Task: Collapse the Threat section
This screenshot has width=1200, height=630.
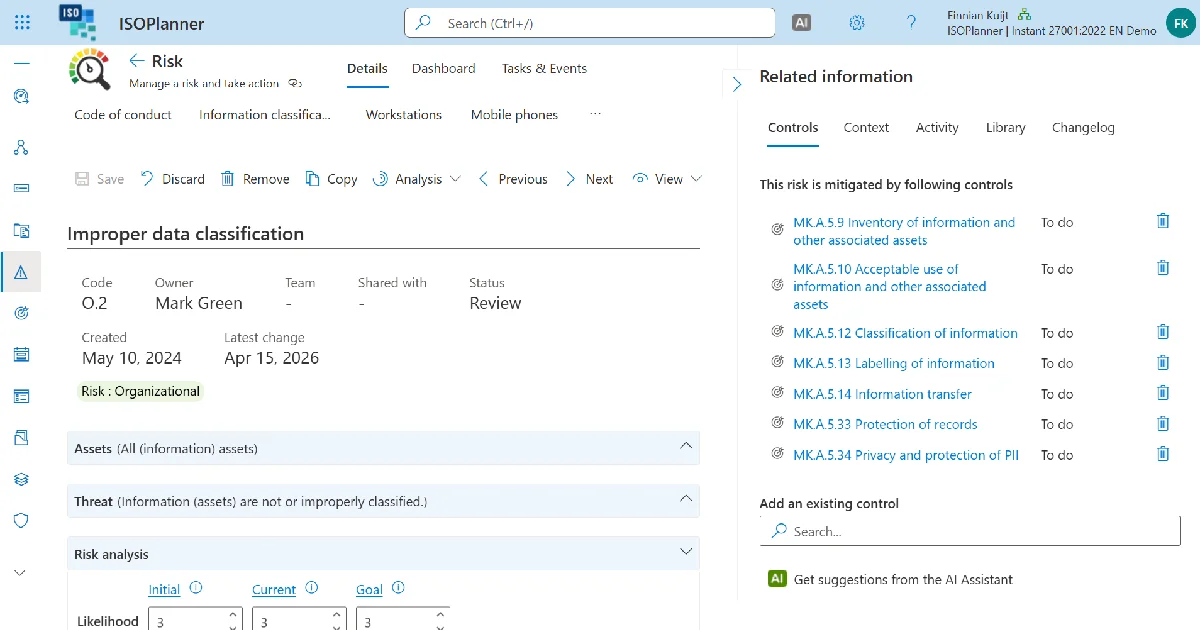Action: (x=686, y=498)
